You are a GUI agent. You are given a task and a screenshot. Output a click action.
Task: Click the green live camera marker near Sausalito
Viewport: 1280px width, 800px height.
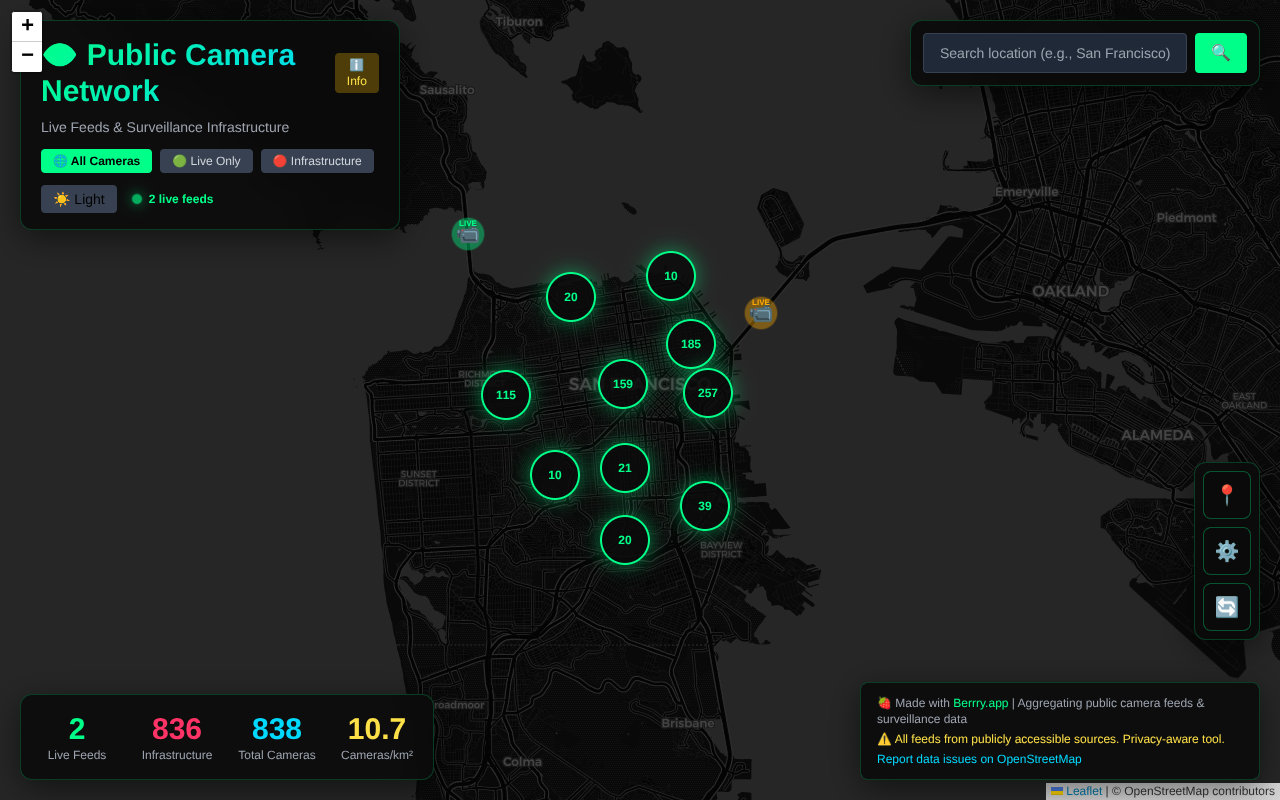[468, 234]
